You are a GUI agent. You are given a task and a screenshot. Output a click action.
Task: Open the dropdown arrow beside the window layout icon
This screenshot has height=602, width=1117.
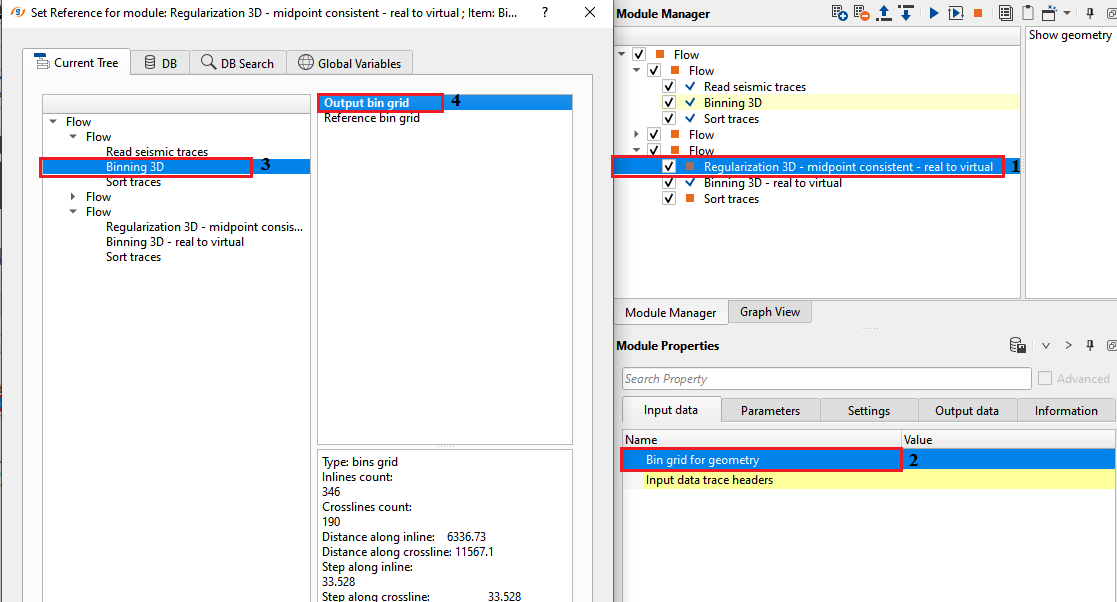(x=1066, y=13)
